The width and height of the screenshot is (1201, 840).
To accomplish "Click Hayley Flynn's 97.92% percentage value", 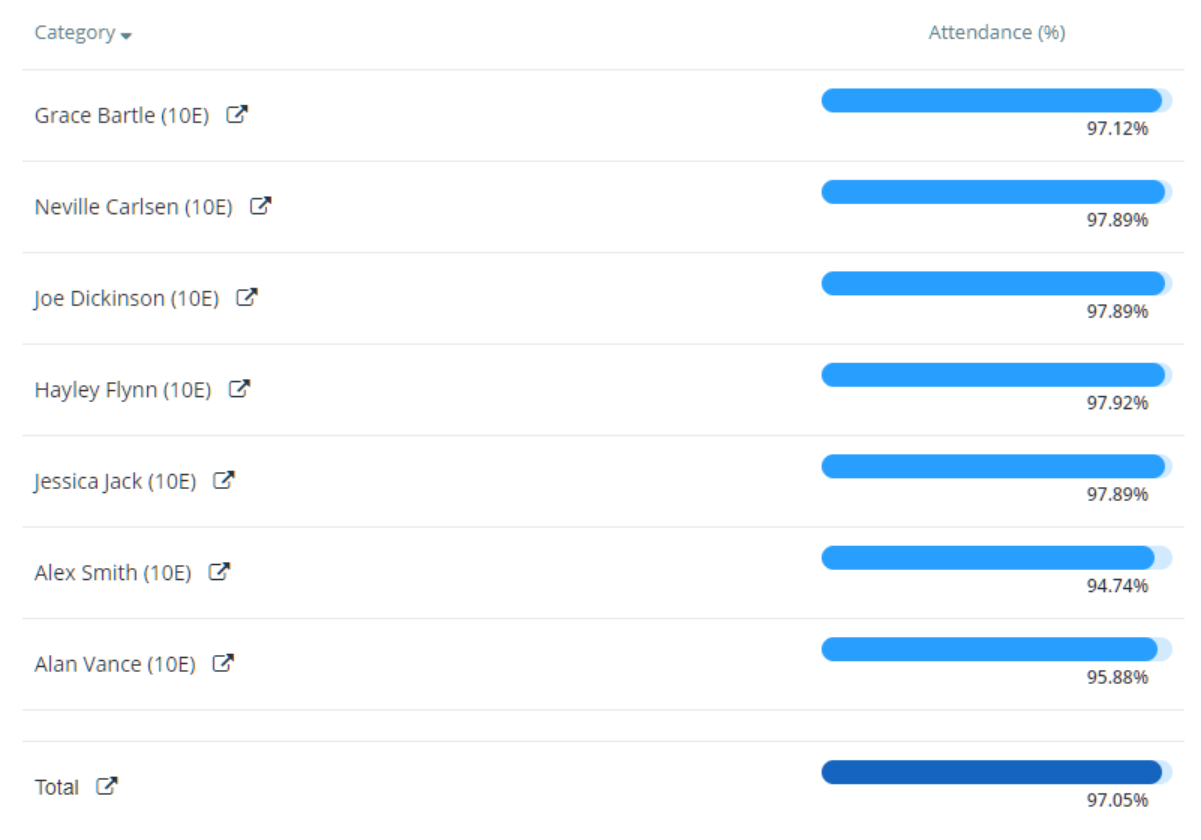I will pos(1117,404).
